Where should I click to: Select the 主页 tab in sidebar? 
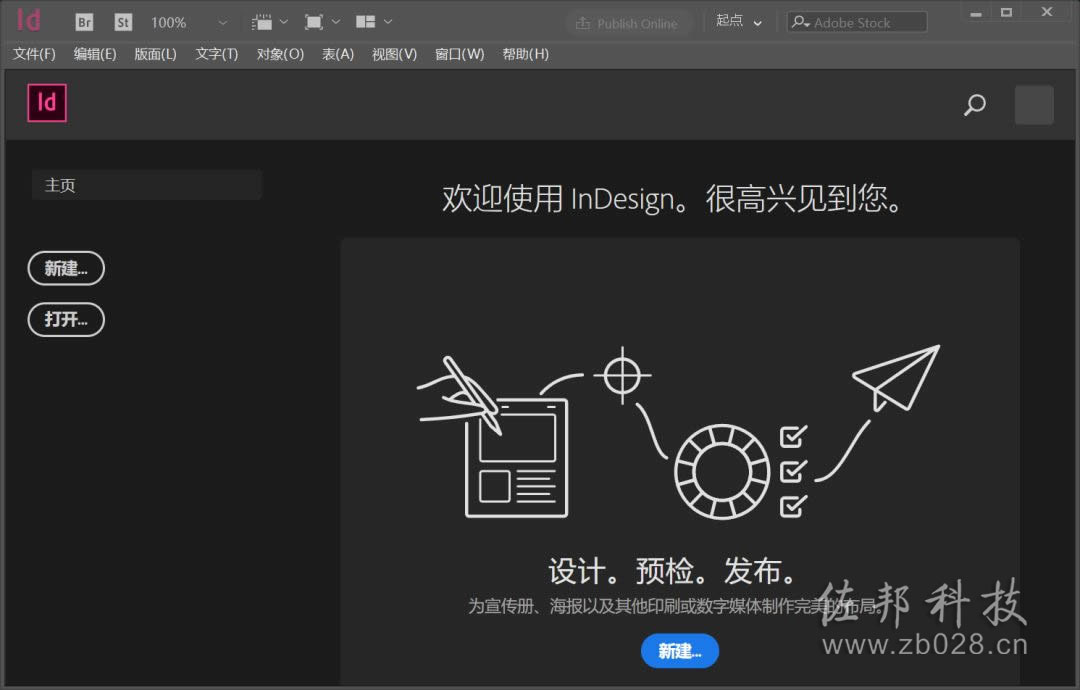point(147,185)
